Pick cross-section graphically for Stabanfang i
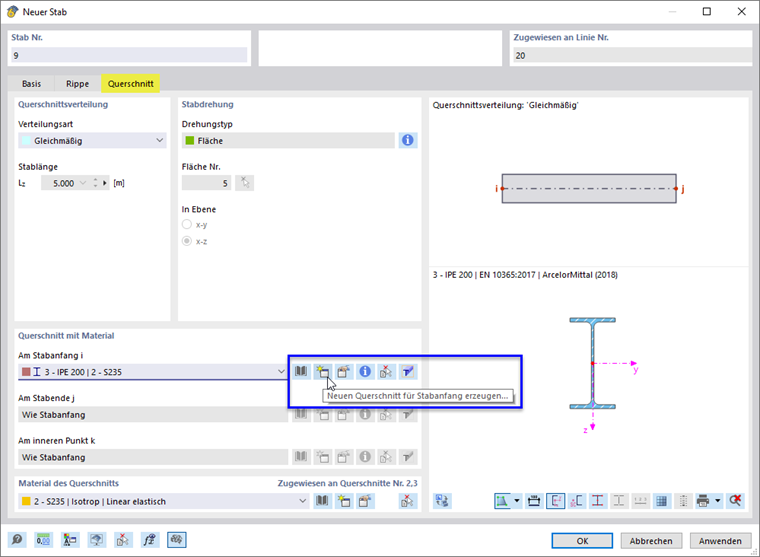 tap(386, 372)
